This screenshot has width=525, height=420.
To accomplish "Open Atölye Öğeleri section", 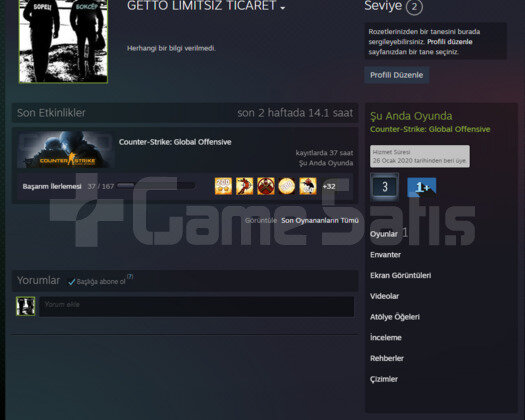I will coord(395,317).
